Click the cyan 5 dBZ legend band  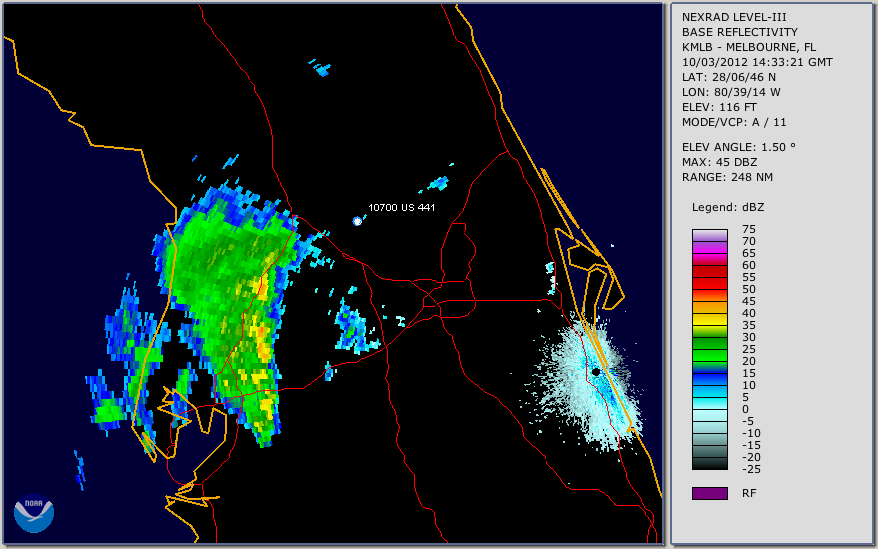tap(710, 403)
